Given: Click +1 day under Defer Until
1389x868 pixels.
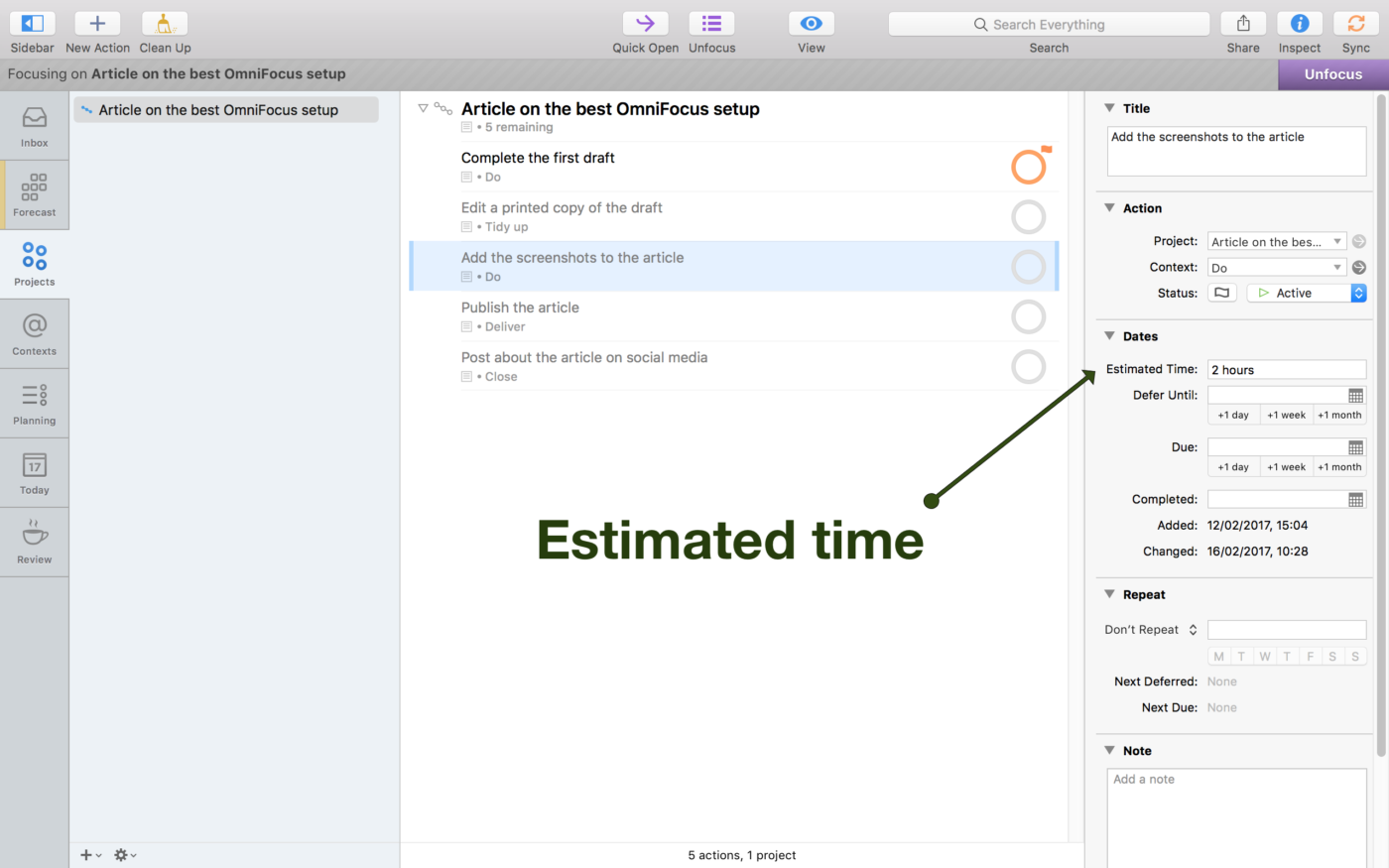Looking at the screenshot, I should click(1233, 415).
